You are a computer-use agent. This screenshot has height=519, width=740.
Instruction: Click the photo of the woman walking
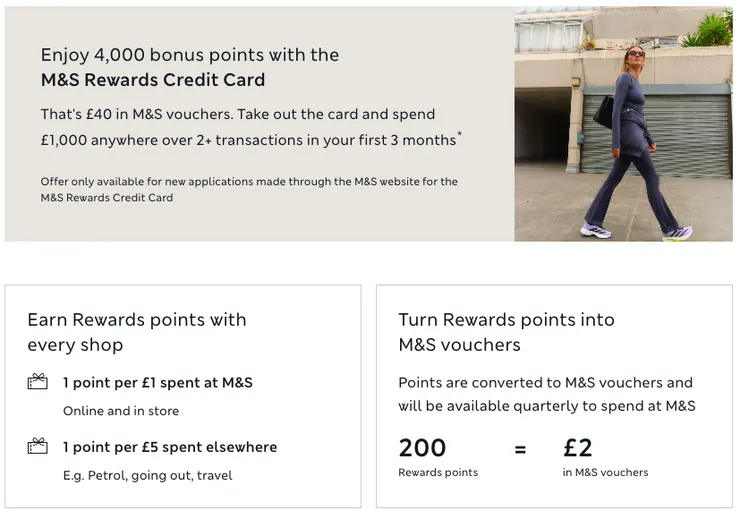tap(623, 124)
